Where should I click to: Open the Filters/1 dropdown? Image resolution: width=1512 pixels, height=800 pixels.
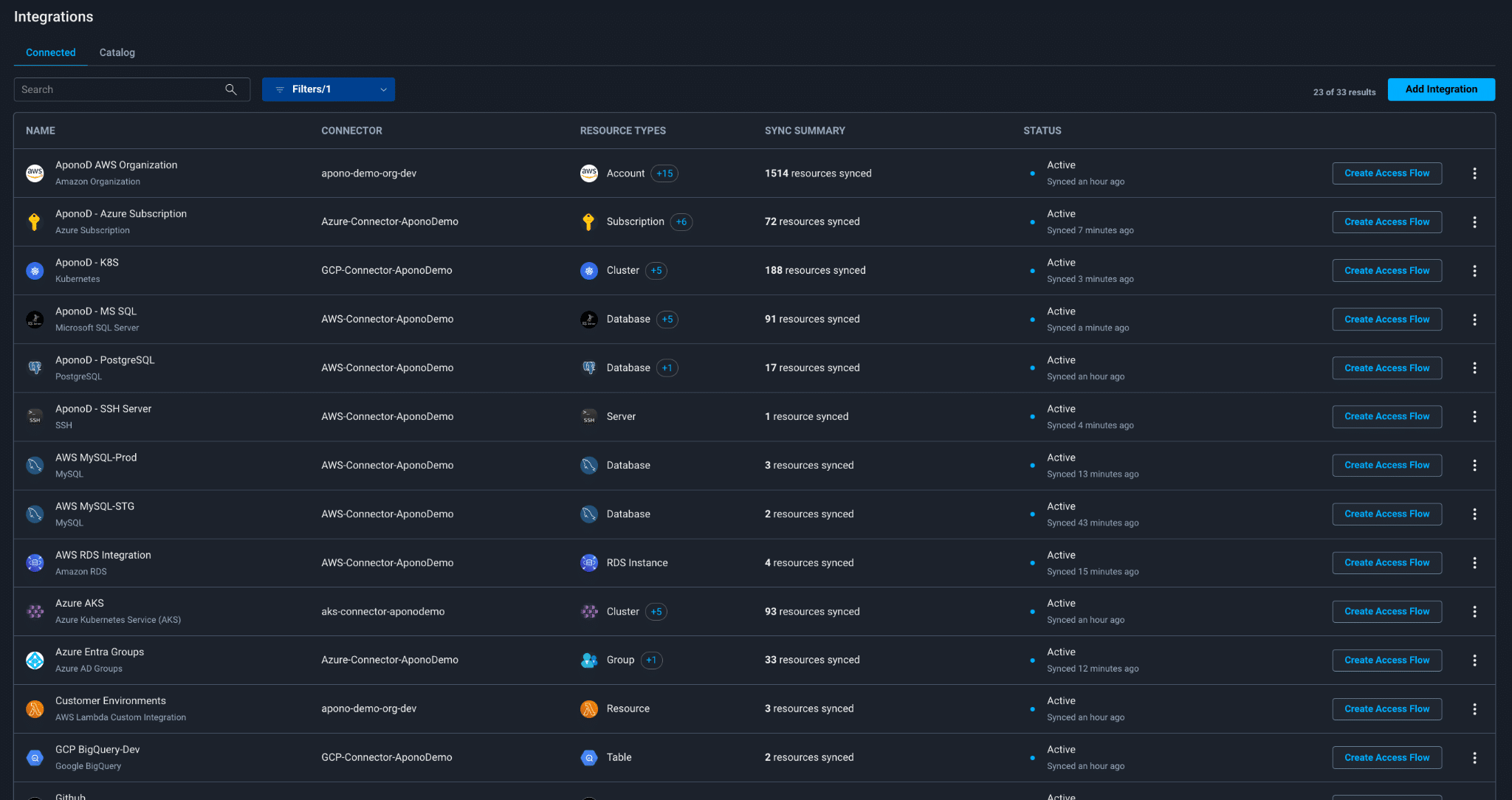point(329,89)
